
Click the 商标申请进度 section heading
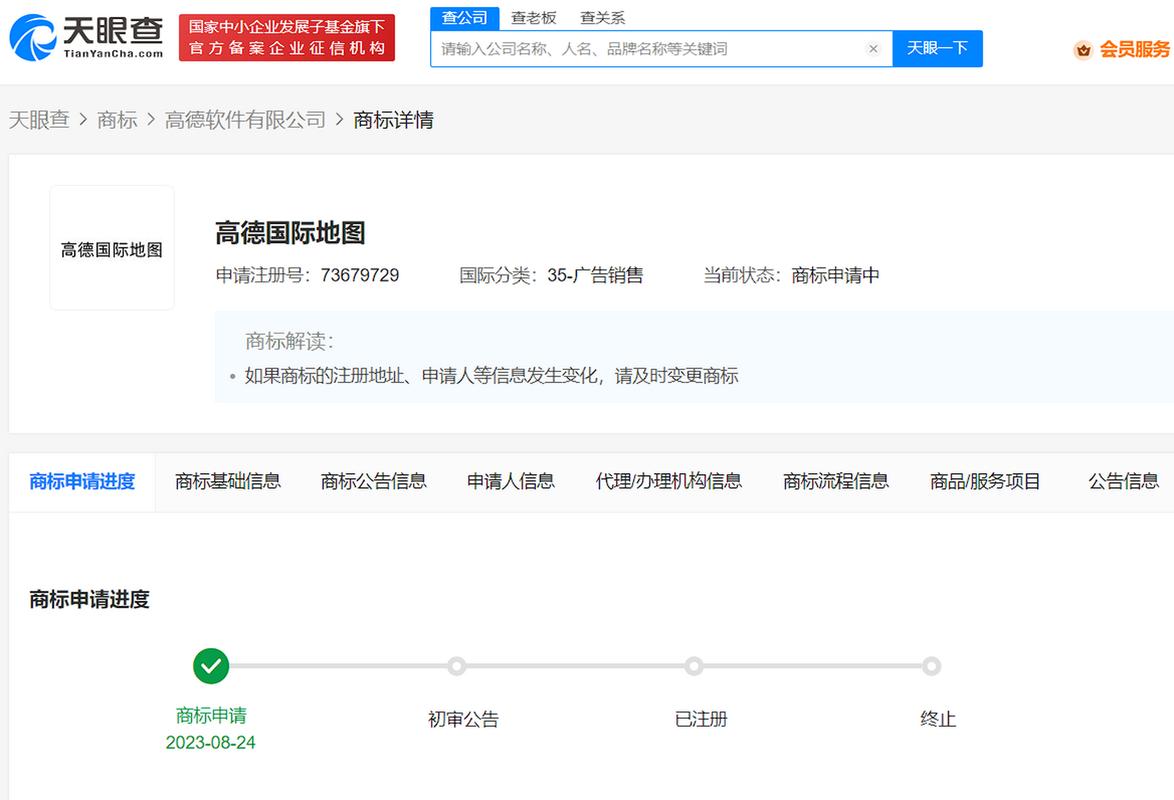tap(90, 599)
